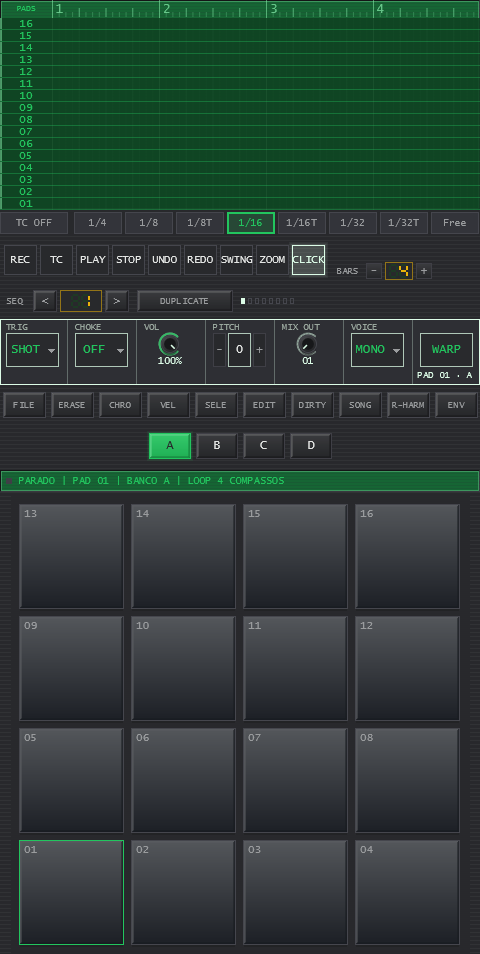Open the EDIT menu
The width and height of the screenshot is (480, 954).
[264, 405]
